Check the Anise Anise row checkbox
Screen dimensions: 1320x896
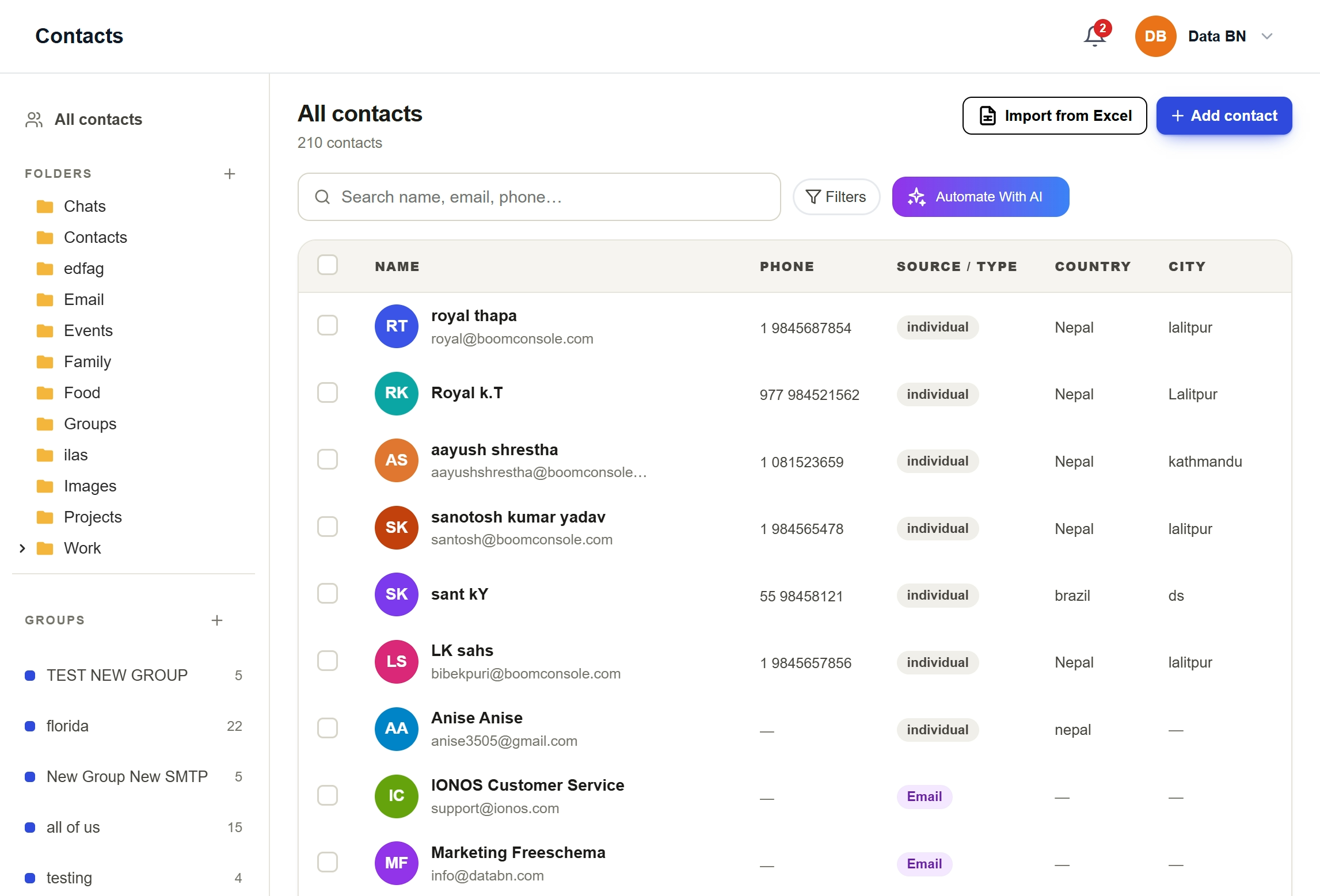click(x=328, y=728)
